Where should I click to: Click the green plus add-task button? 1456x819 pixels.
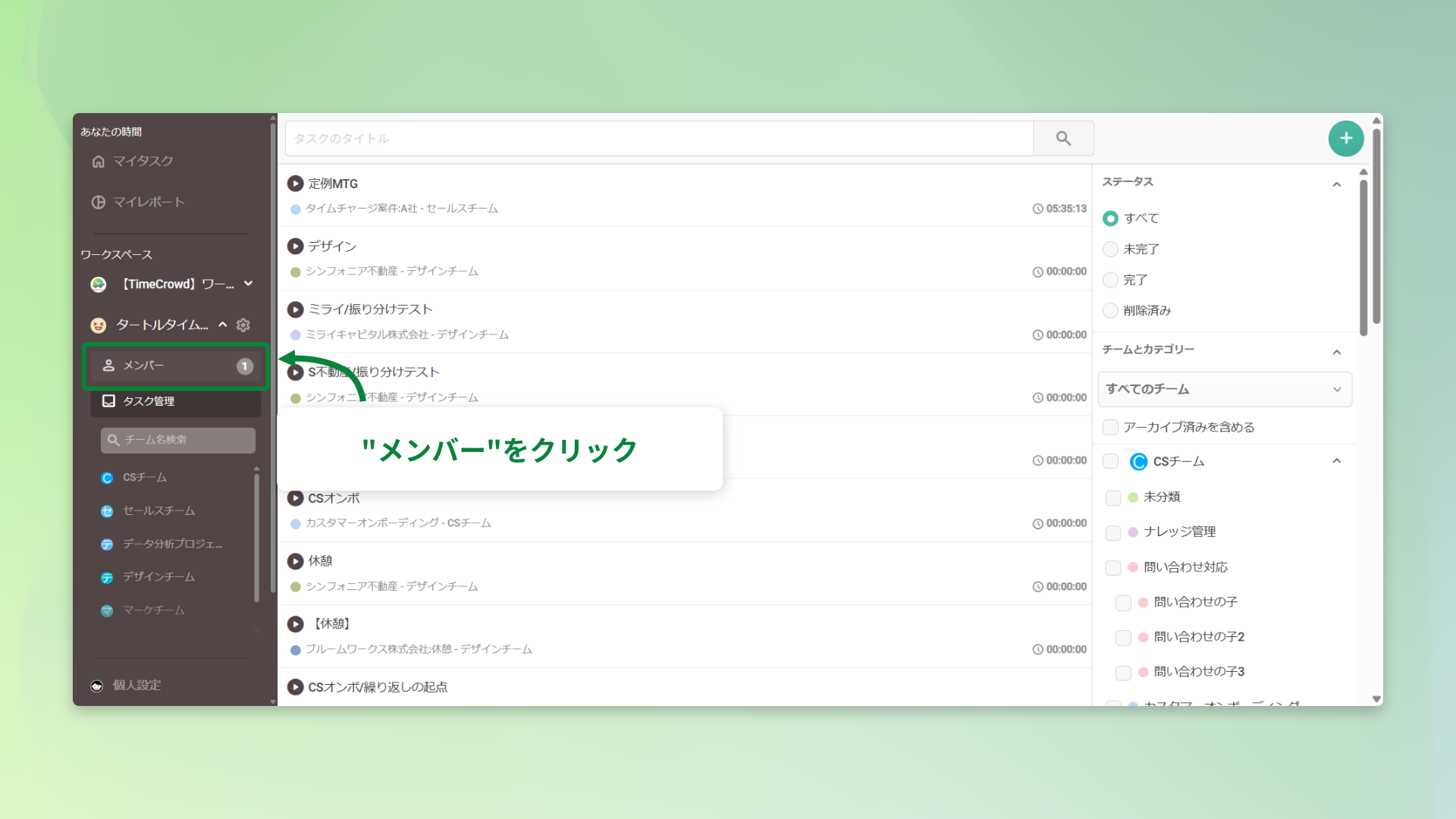coord(1346,138)
